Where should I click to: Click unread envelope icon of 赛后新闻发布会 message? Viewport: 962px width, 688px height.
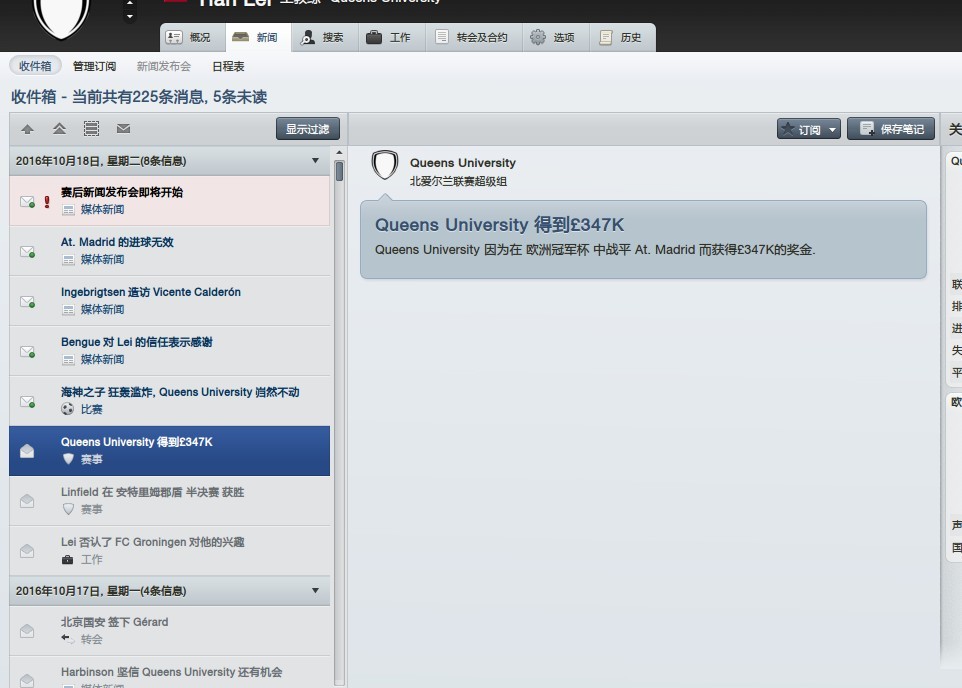click(x=27, y=201)
